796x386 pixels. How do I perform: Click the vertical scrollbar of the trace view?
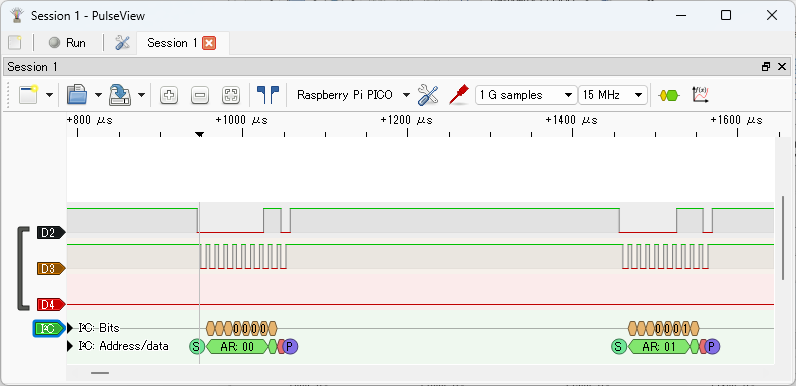pyautogui.click(x=784, y=238)
